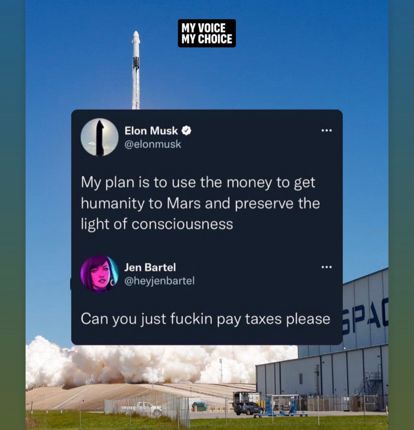Click the word "consciousness" in the tweet
The width and height of the screenshot is (414, 430).
pyautogui.click(x=182, y=224)
